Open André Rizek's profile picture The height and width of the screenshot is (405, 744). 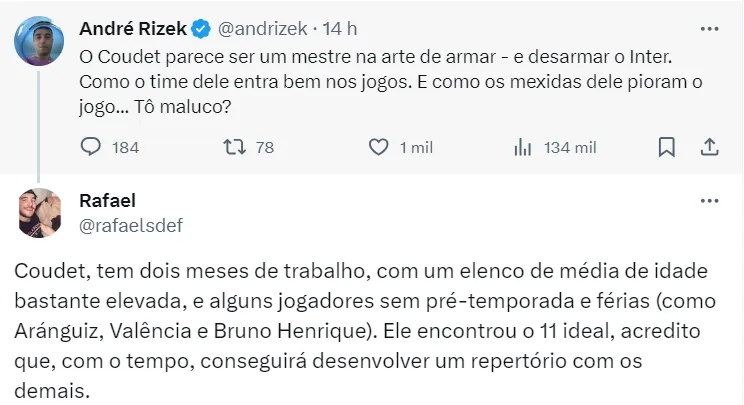[39, 41]
